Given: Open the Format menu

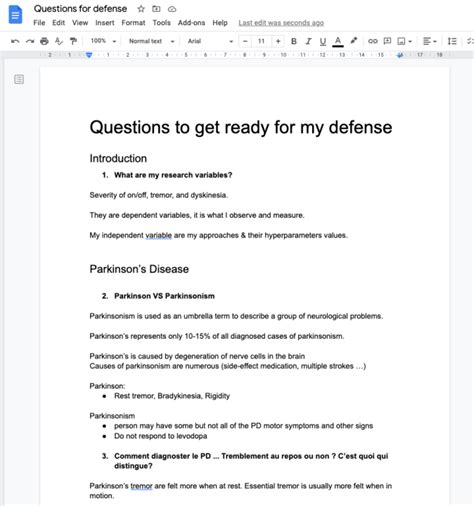Looking at the screenshot, I should tap(133, 23).
